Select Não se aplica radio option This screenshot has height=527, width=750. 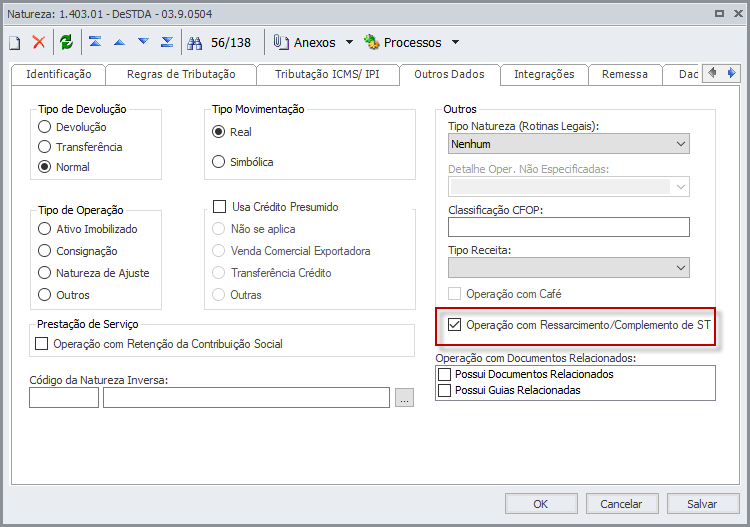[219, 229]
